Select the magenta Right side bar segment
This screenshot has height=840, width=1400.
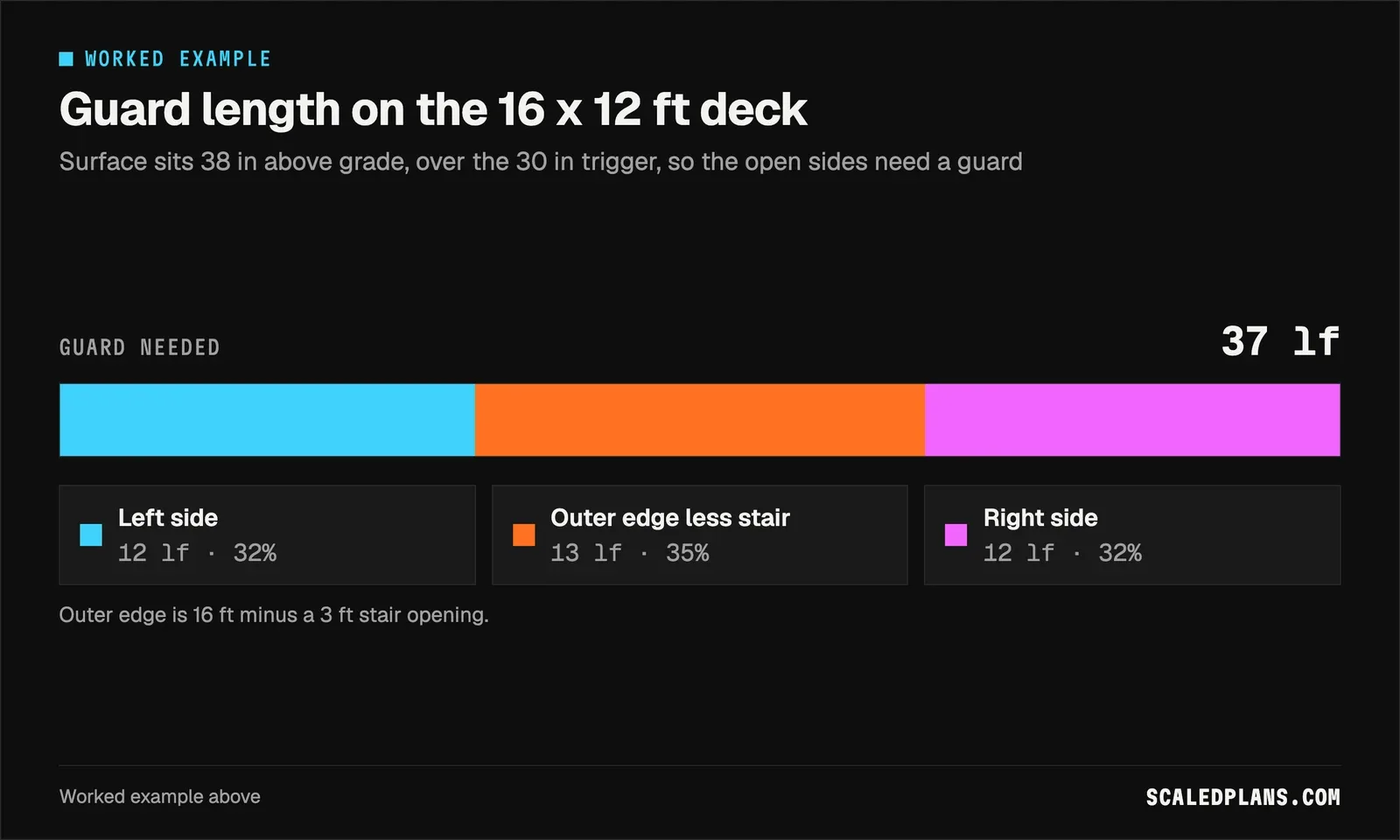pos(1132,420)
